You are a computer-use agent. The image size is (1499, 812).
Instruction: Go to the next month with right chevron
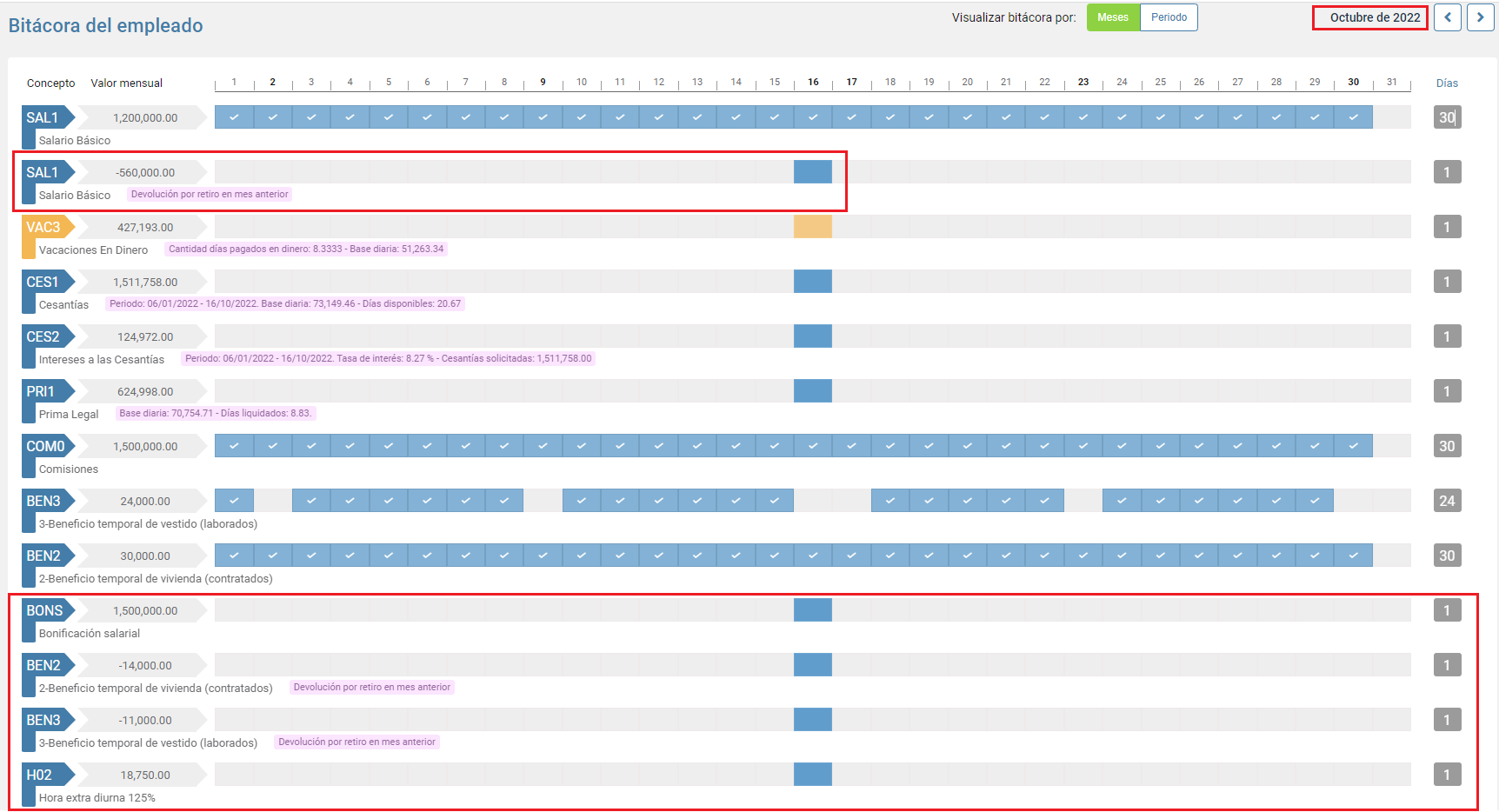[1480, 17]
